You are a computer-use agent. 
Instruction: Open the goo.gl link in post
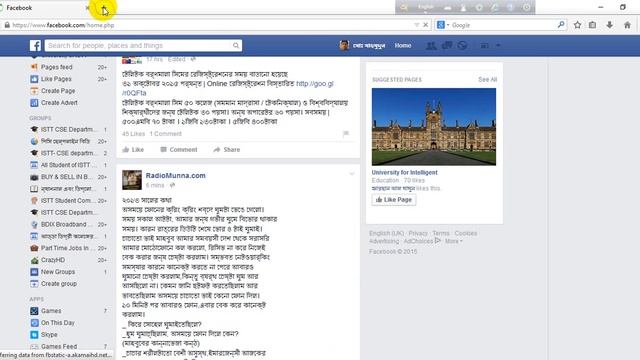(x=314, y=84)
